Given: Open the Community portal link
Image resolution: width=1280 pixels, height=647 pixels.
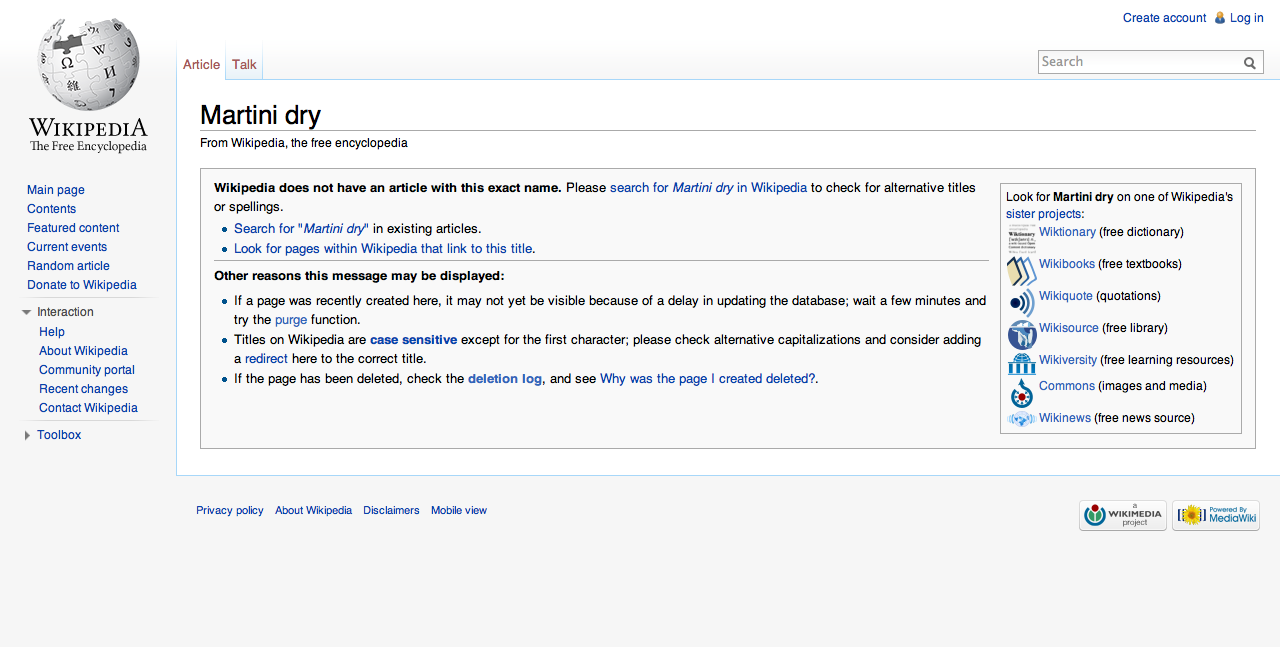Looking at the screenshot, I should click(x=87, y=370).
